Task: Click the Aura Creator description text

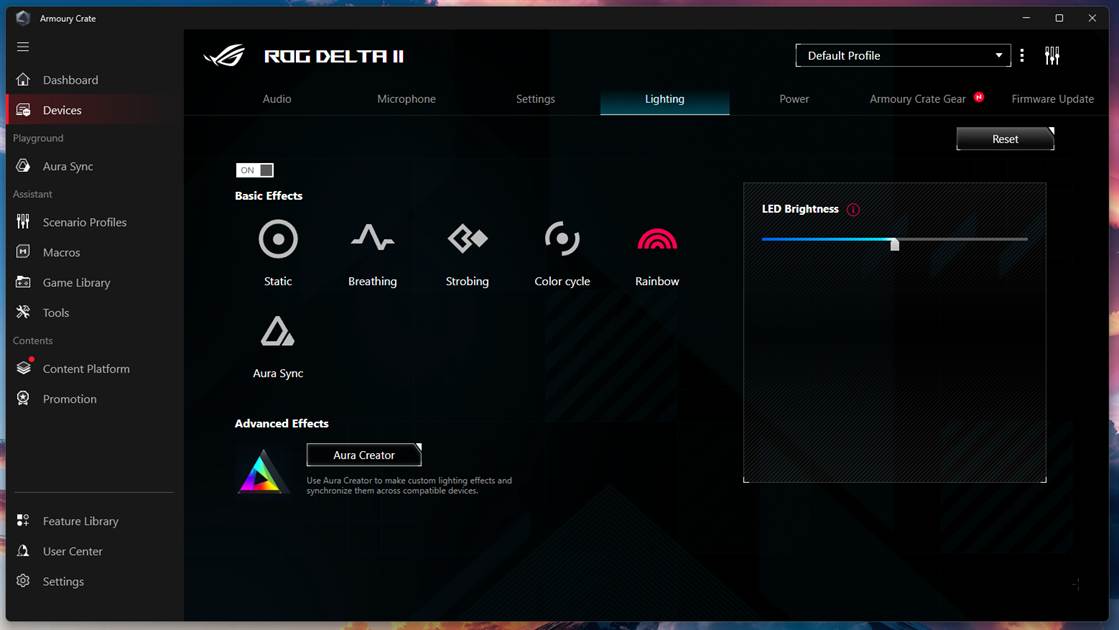Action: coord(409,485)
